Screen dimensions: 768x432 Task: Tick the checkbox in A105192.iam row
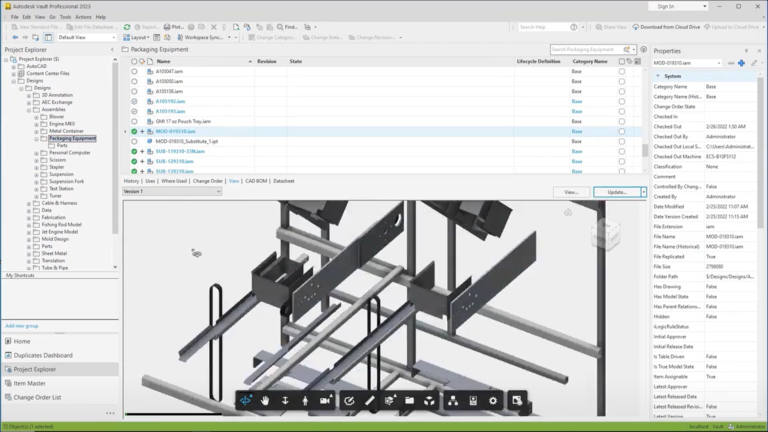coord(622,101)
